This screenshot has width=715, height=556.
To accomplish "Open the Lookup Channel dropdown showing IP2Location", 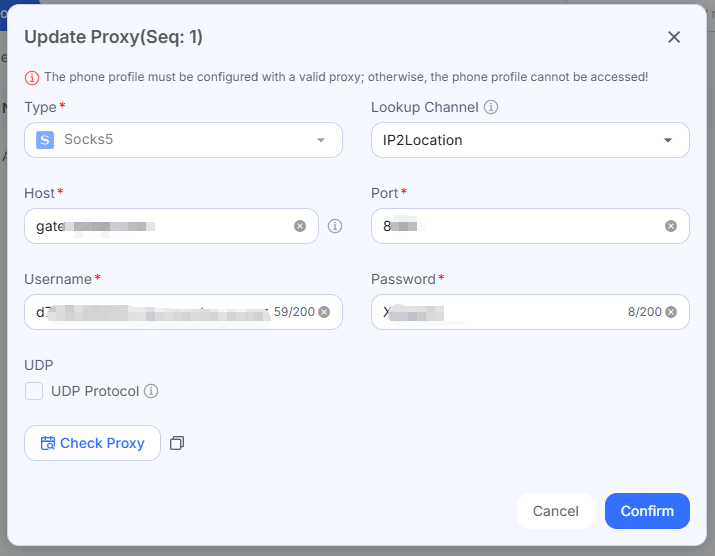I will tap(530, 140).
